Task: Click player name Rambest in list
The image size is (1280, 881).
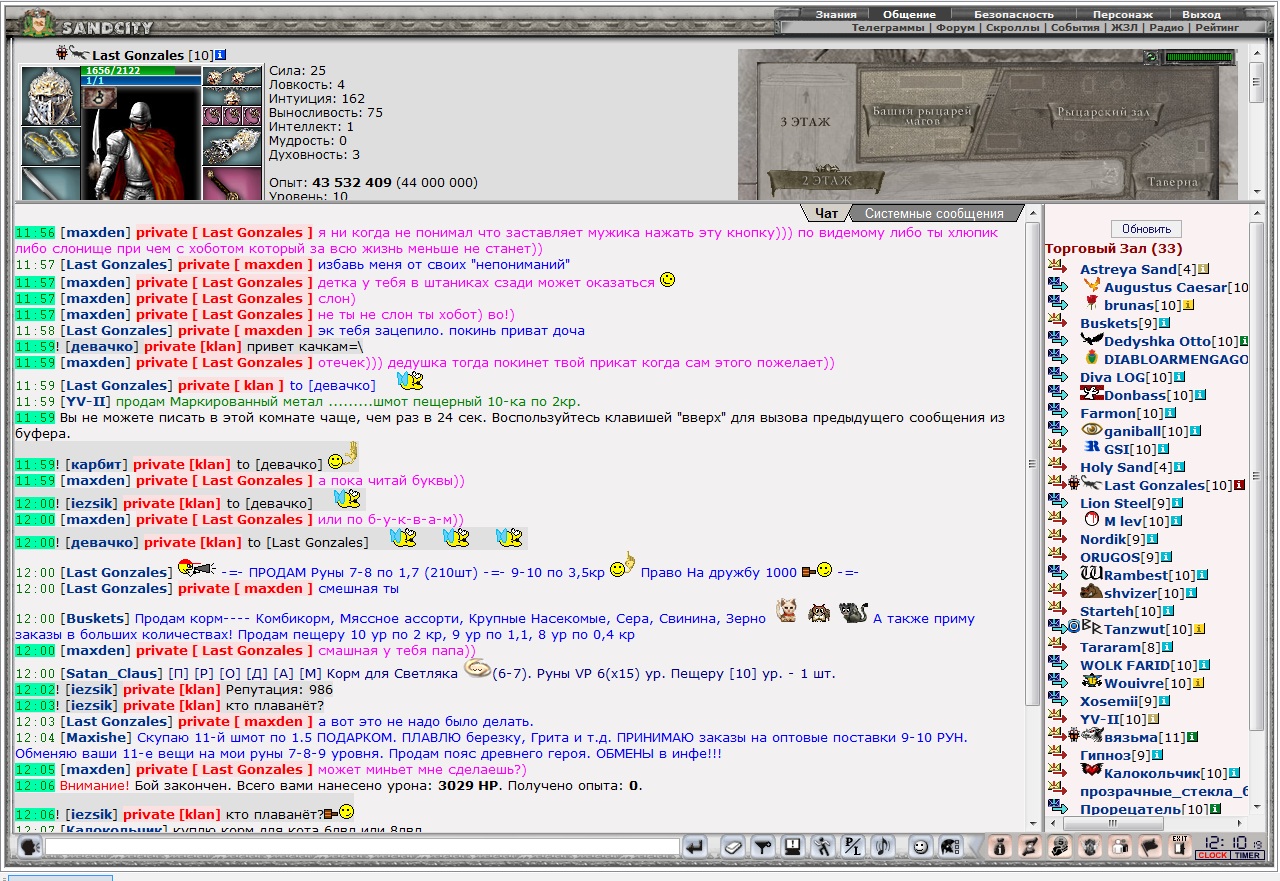Action: coord(1136,575)
